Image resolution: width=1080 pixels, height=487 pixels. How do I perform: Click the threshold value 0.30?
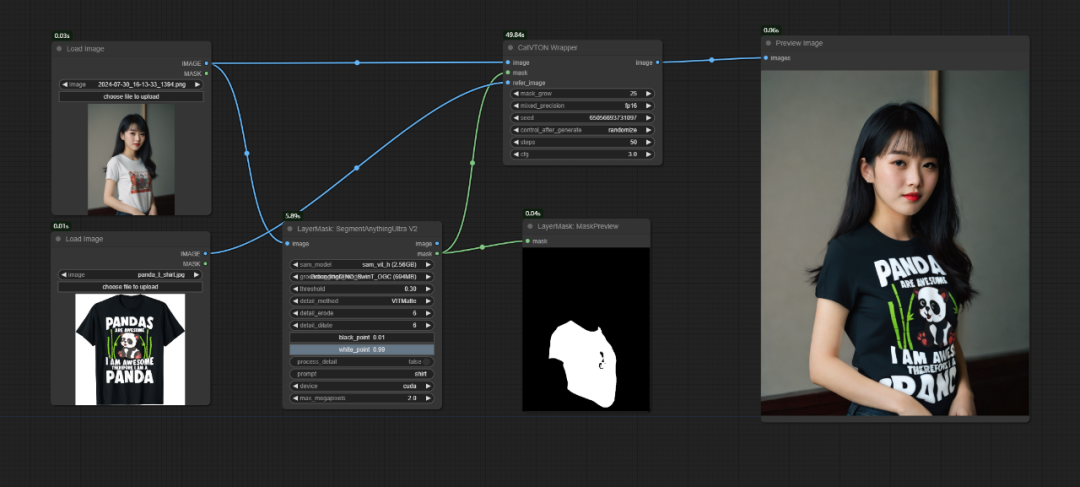pyautogui.click(x=411, y=289)
